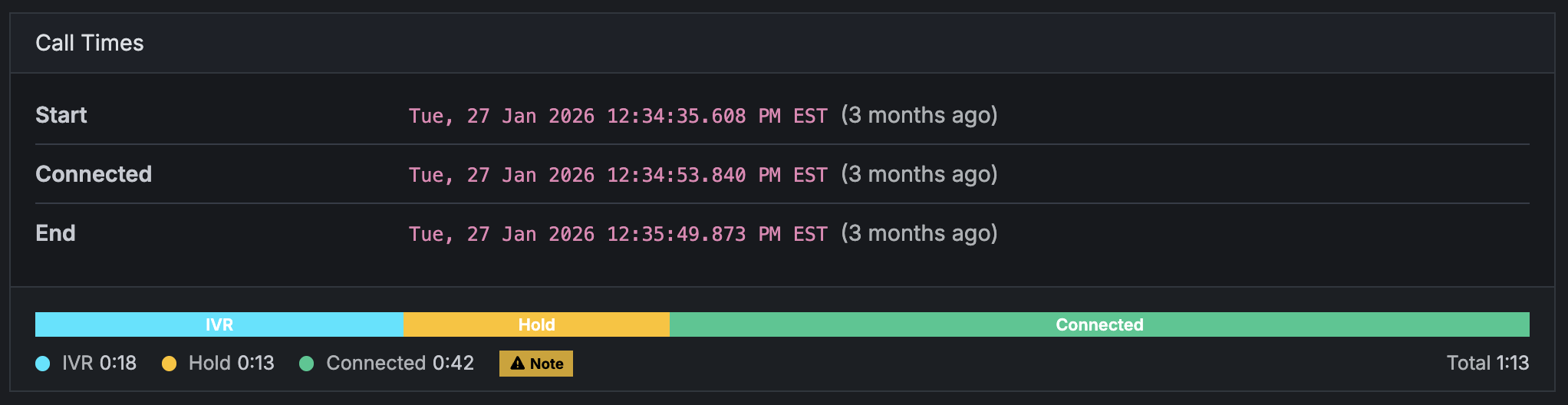Click the Start timestamp value
The image size is (1568, 405).
(x=618, y=116)
